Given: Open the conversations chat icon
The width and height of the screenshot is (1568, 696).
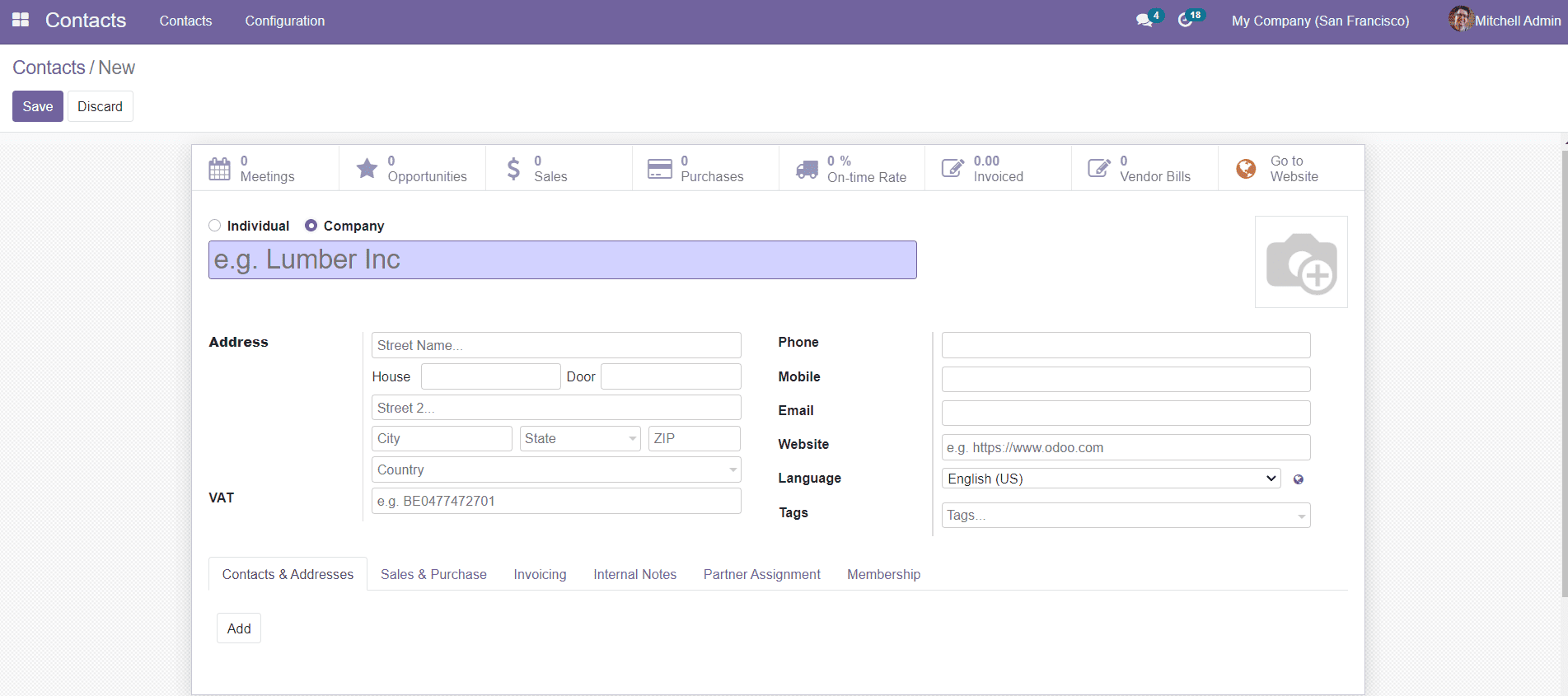Looking at the screenshot, I should (1144, 21).
